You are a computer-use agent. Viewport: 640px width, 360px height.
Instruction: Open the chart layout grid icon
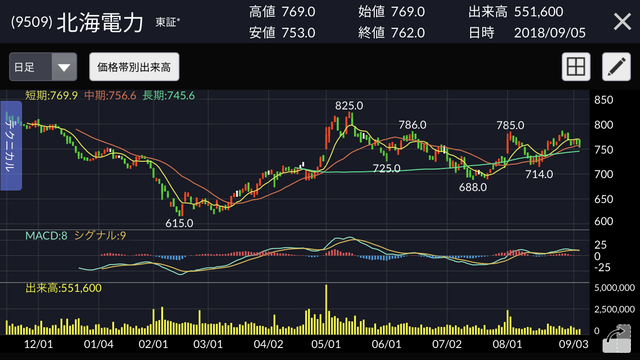coord(576,67)
